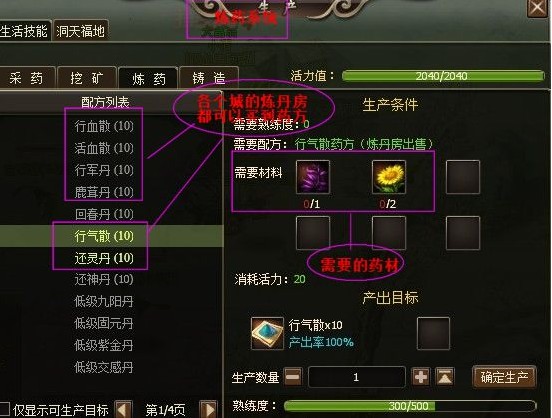
Task: Click the production quantity input field
Action: [357, 377]
